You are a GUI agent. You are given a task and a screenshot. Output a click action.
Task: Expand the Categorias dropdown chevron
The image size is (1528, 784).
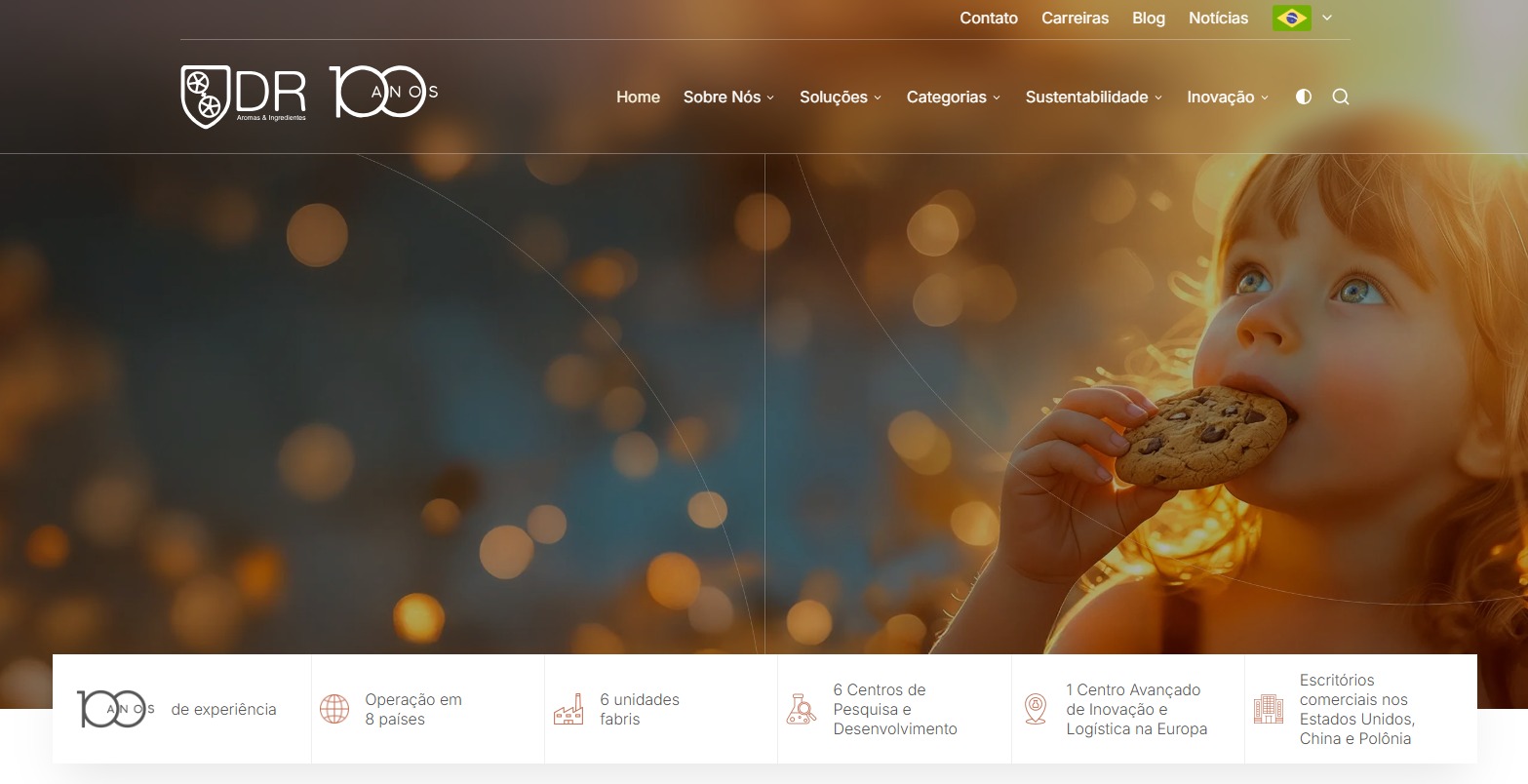(997, 98)
